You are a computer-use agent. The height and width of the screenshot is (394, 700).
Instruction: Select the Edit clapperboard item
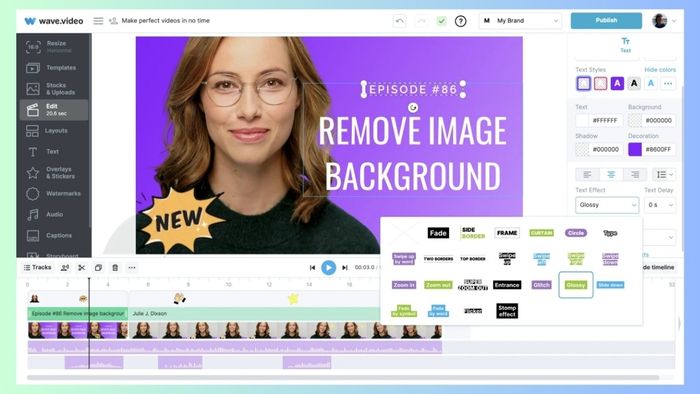coord(54,110)
